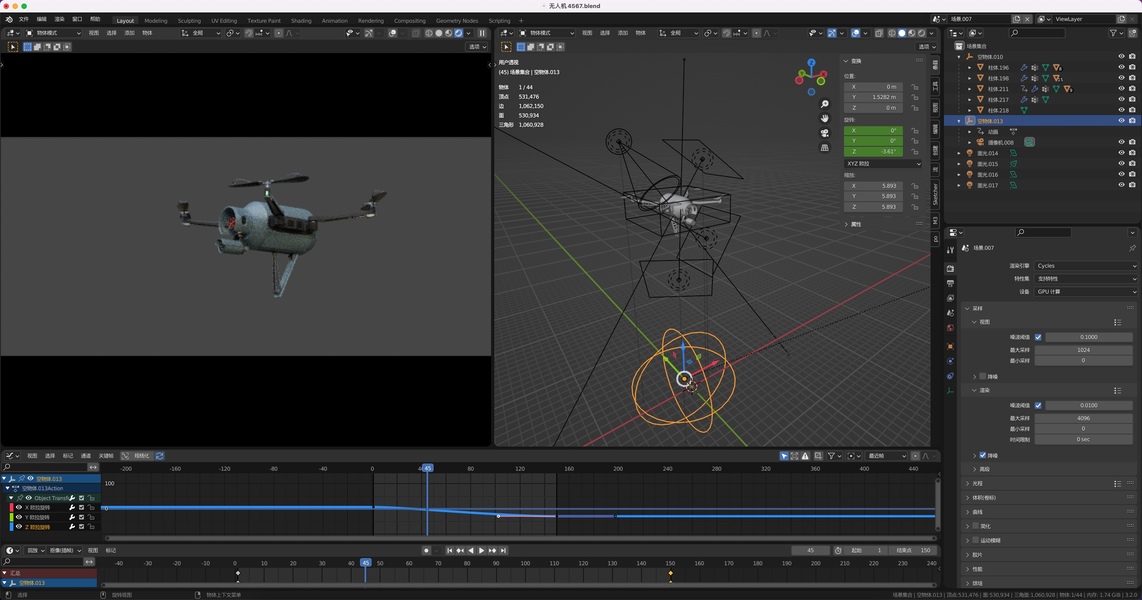Screen dimensions: 1142x600
Task: Click the render max samples 4096 field
Action: point(1083,418)
